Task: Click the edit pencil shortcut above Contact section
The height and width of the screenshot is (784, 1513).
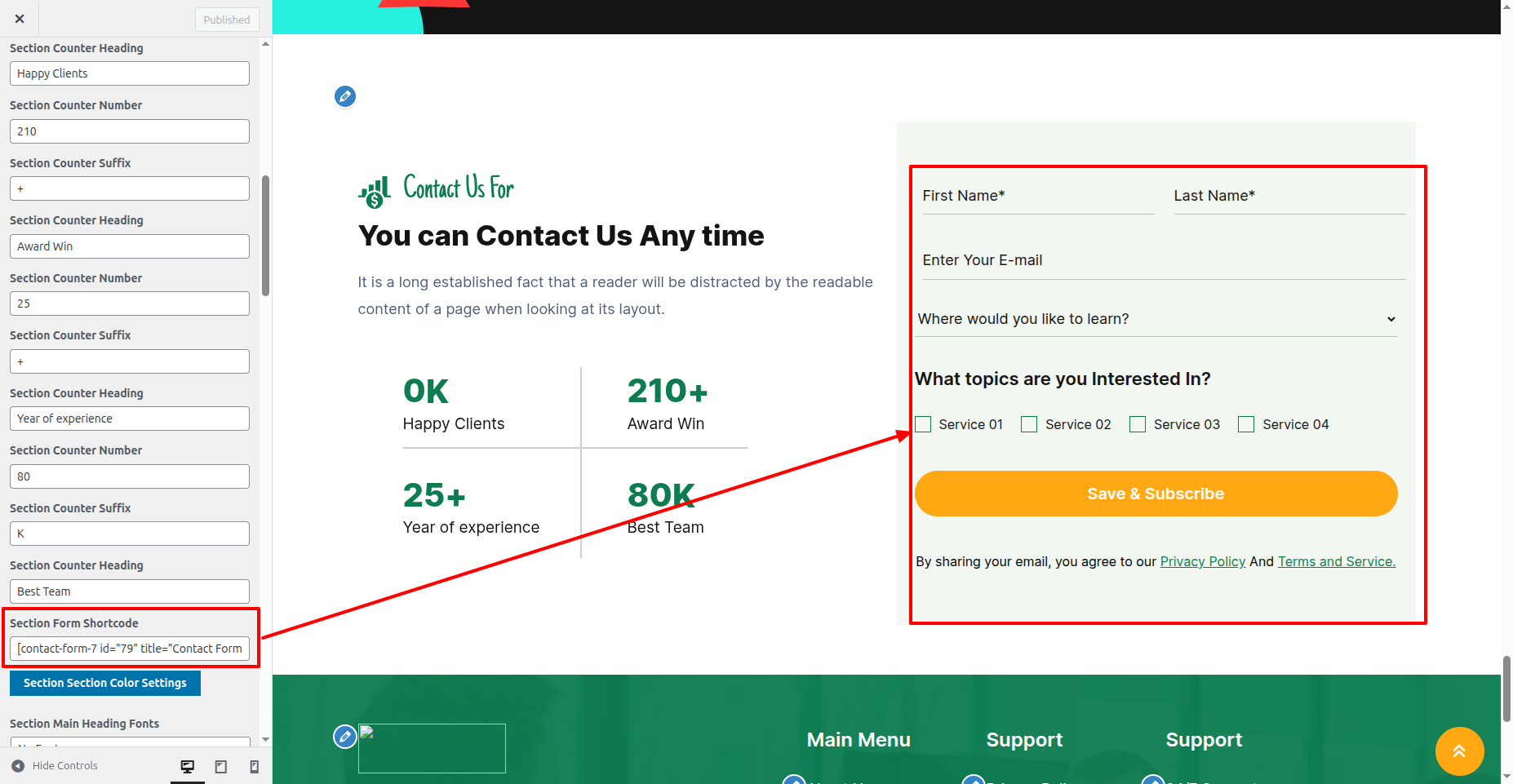Action: (x=345, y=96)
